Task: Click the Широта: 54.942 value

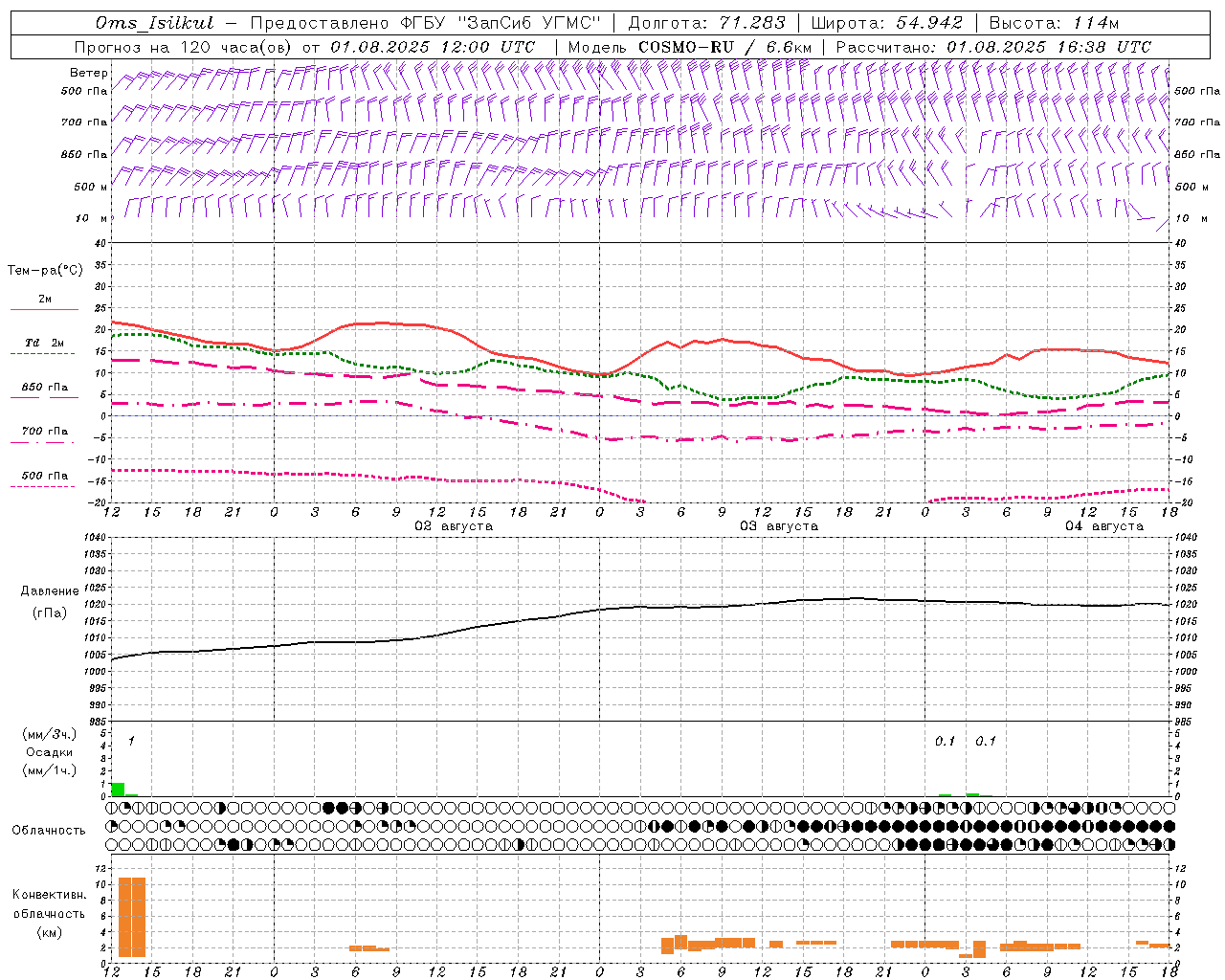Action: point(886,23)
